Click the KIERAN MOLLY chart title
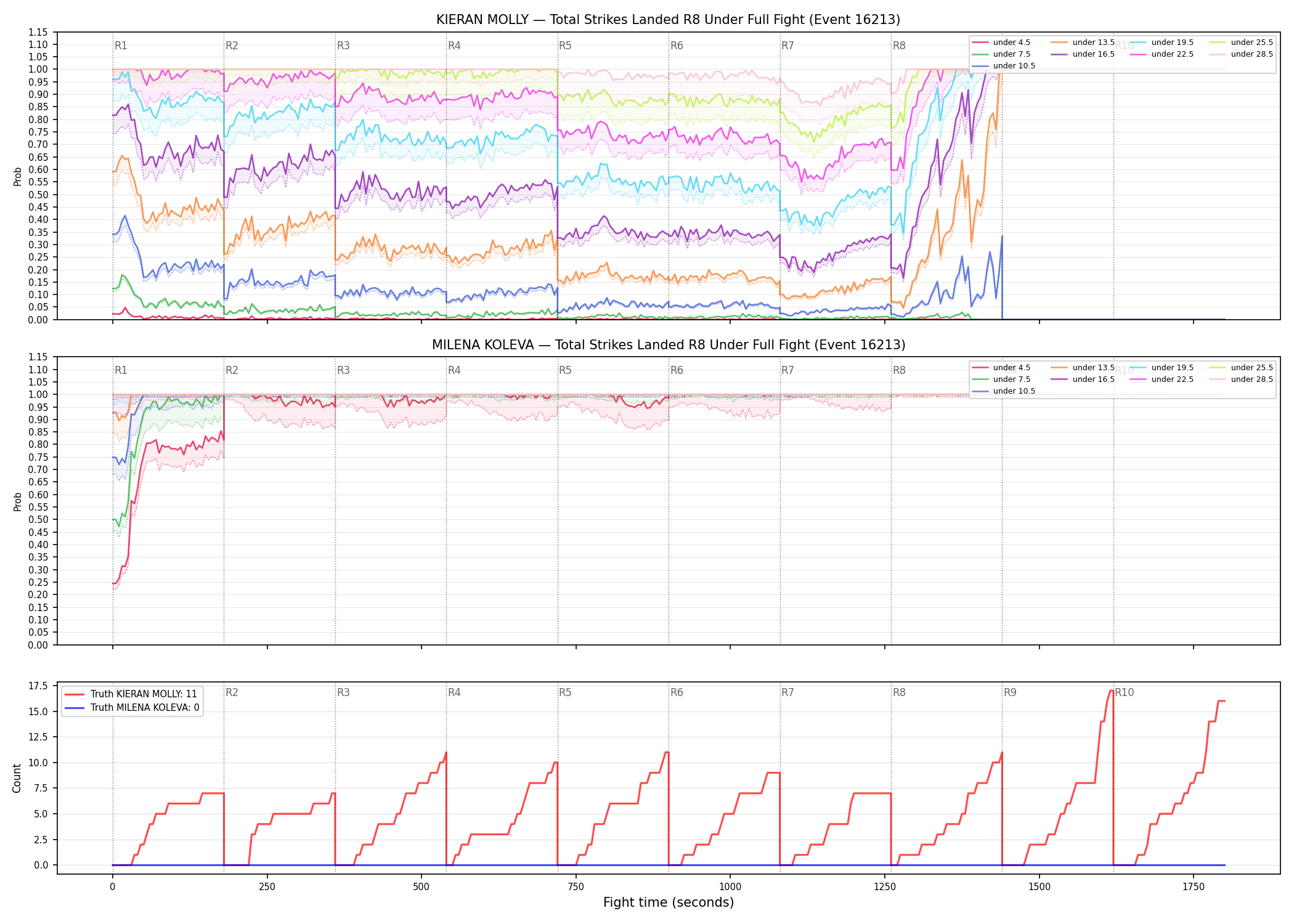1294x924 pixels. click(x=668, y=20)
